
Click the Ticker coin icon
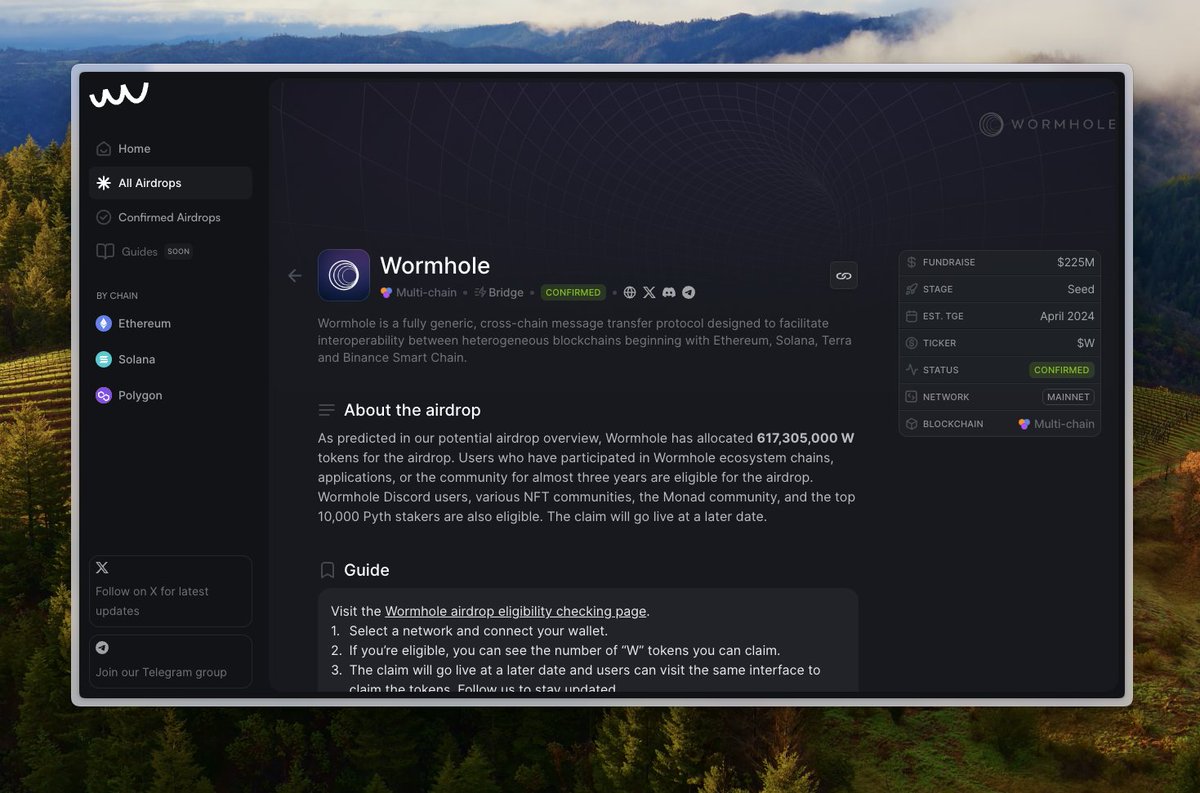click(911, 343)
